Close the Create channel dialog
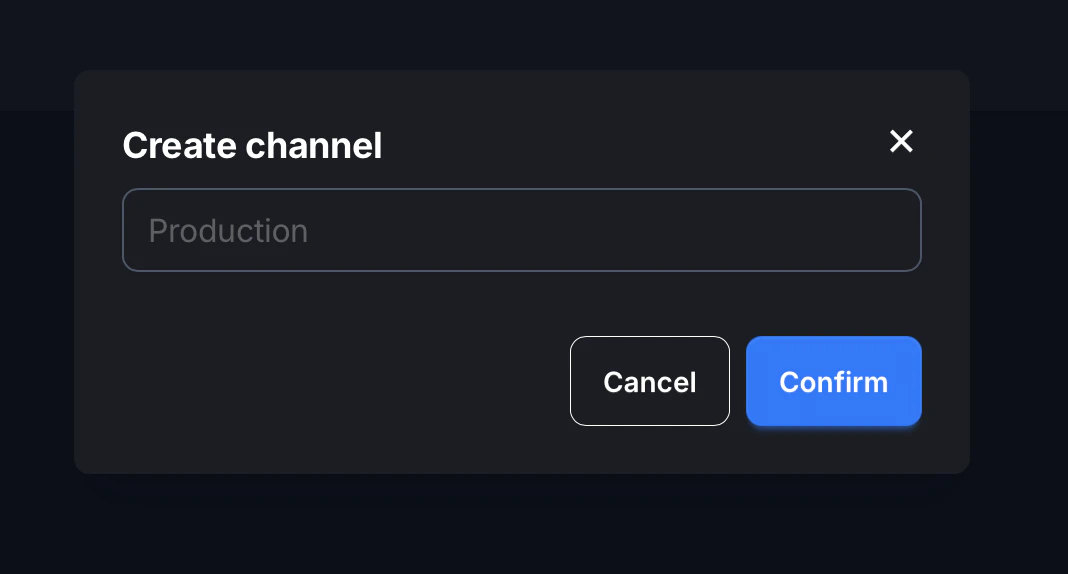The height and width of the screenshot is (574, 1068). [901, 142]
